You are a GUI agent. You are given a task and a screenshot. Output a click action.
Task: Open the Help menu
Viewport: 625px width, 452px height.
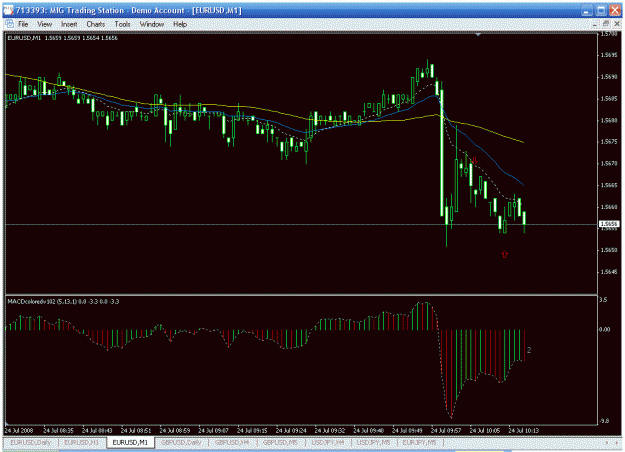click(x=180, y=24)
